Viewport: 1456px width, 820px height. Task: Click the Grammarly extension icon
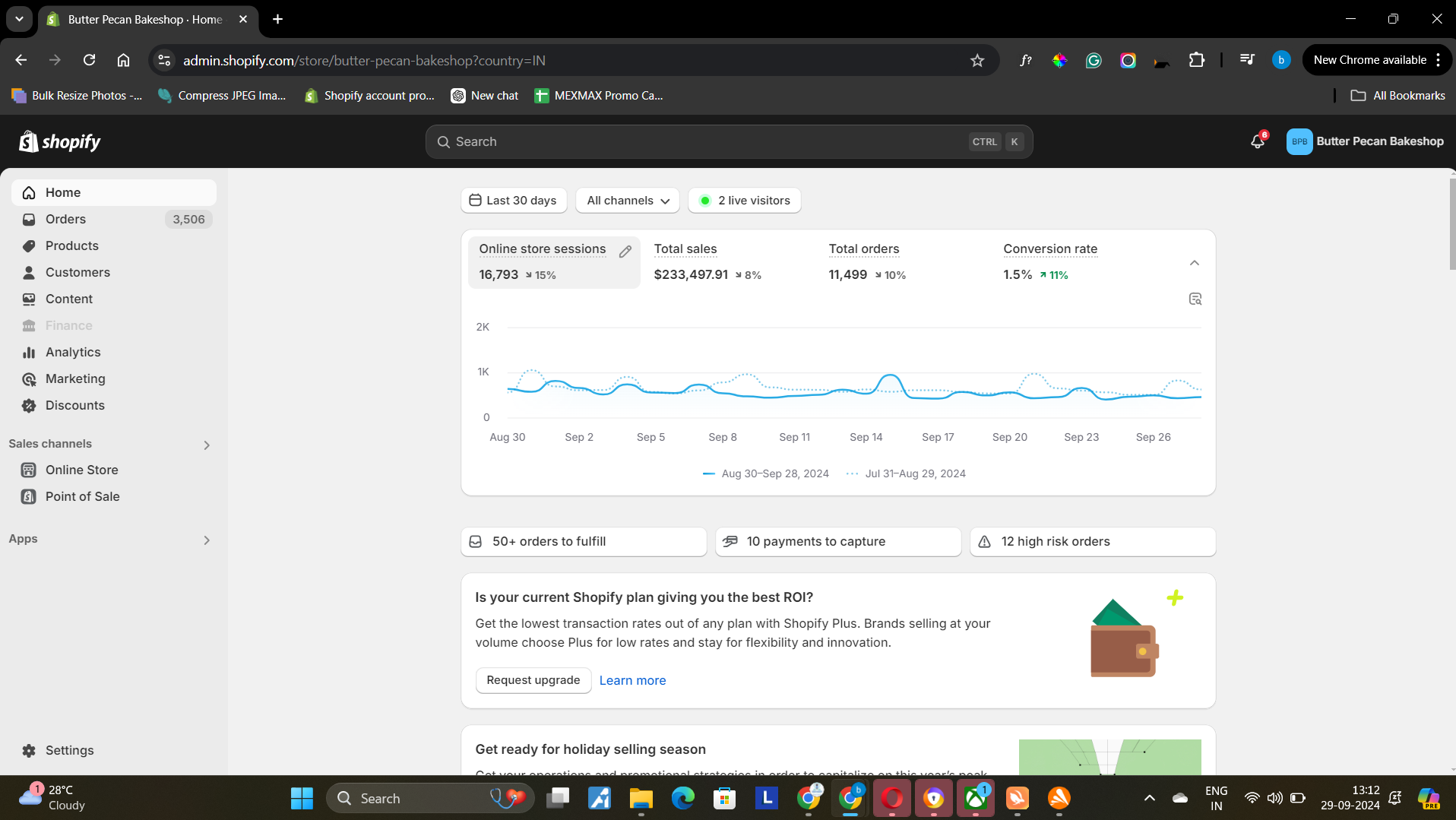click(x=1094, y=60)
